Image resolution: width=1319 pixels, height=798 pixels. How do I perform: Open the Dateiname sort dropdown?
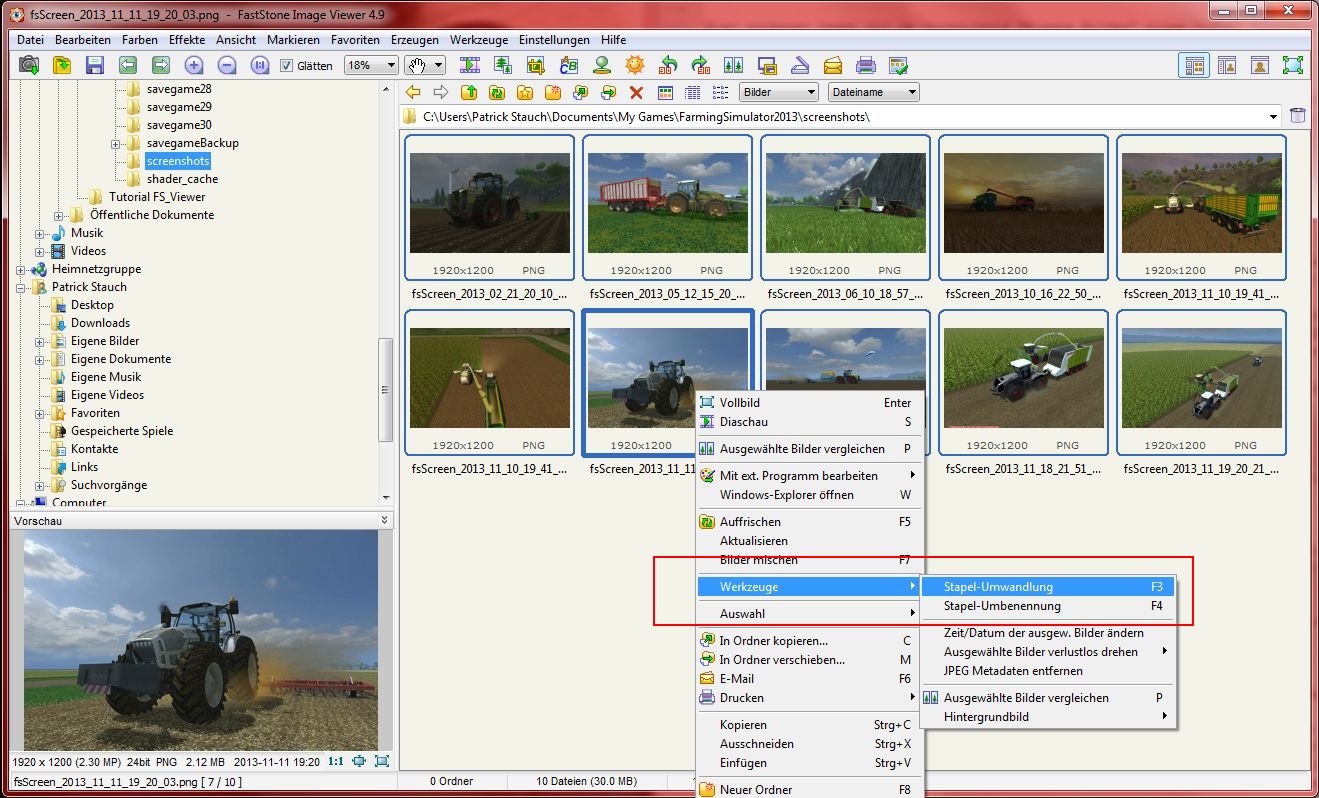point(874,92)
